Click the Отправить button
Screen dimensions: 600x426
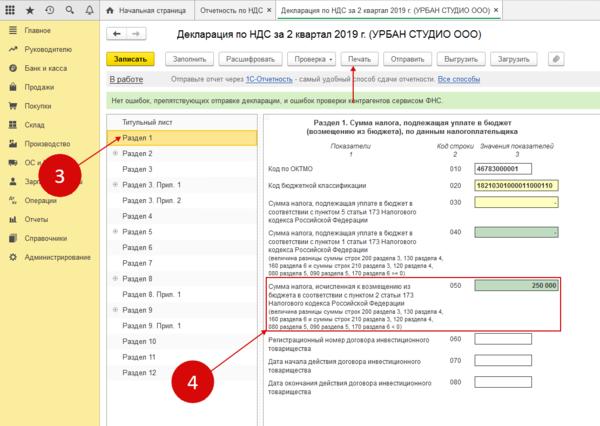[x=408, y=59]
